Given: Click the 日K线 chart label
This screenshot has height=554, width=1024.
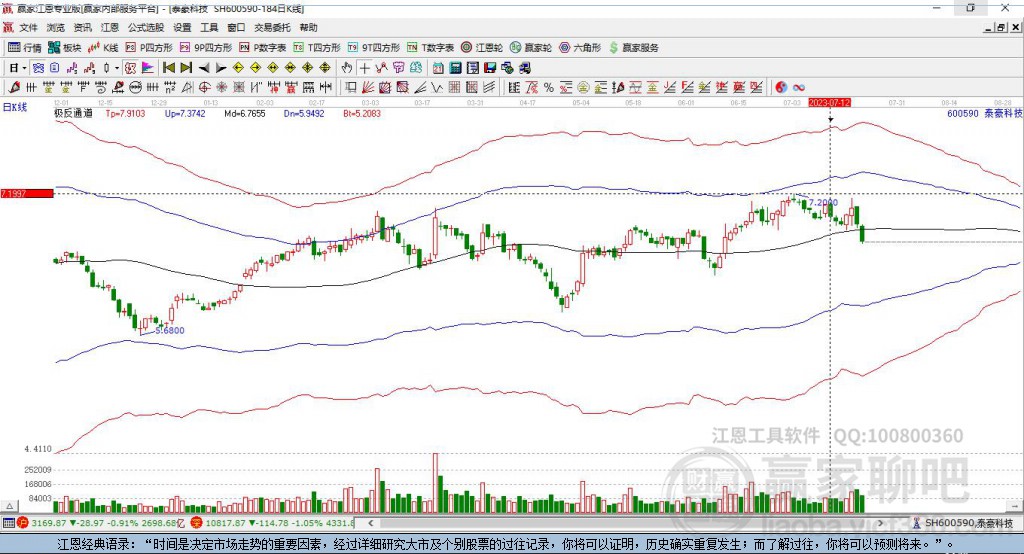Looking at the screenshot, I should click(x=15, y=107).
